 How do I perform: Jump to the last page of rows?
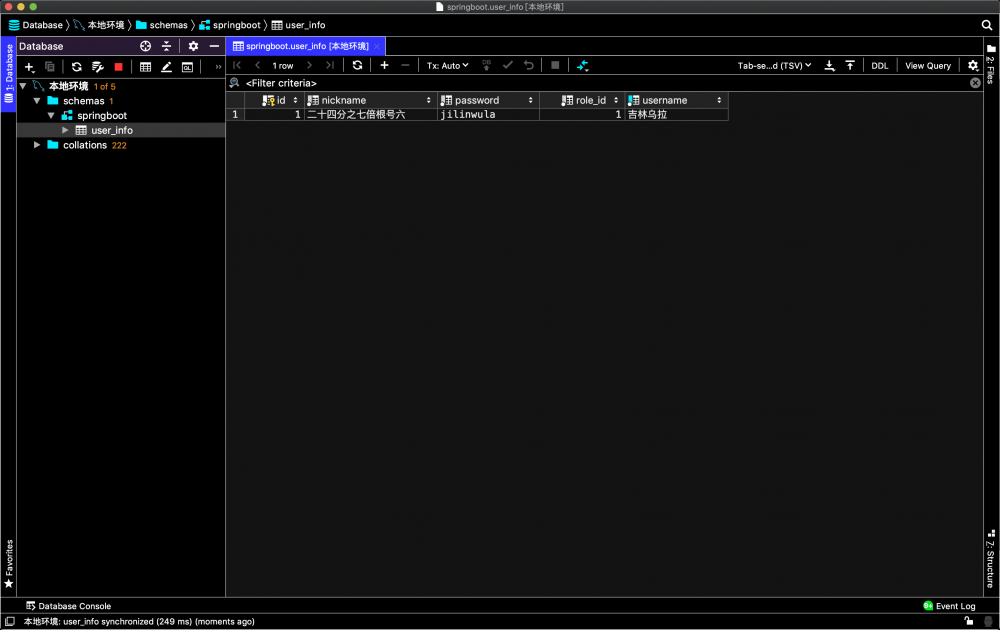(330, 65)
